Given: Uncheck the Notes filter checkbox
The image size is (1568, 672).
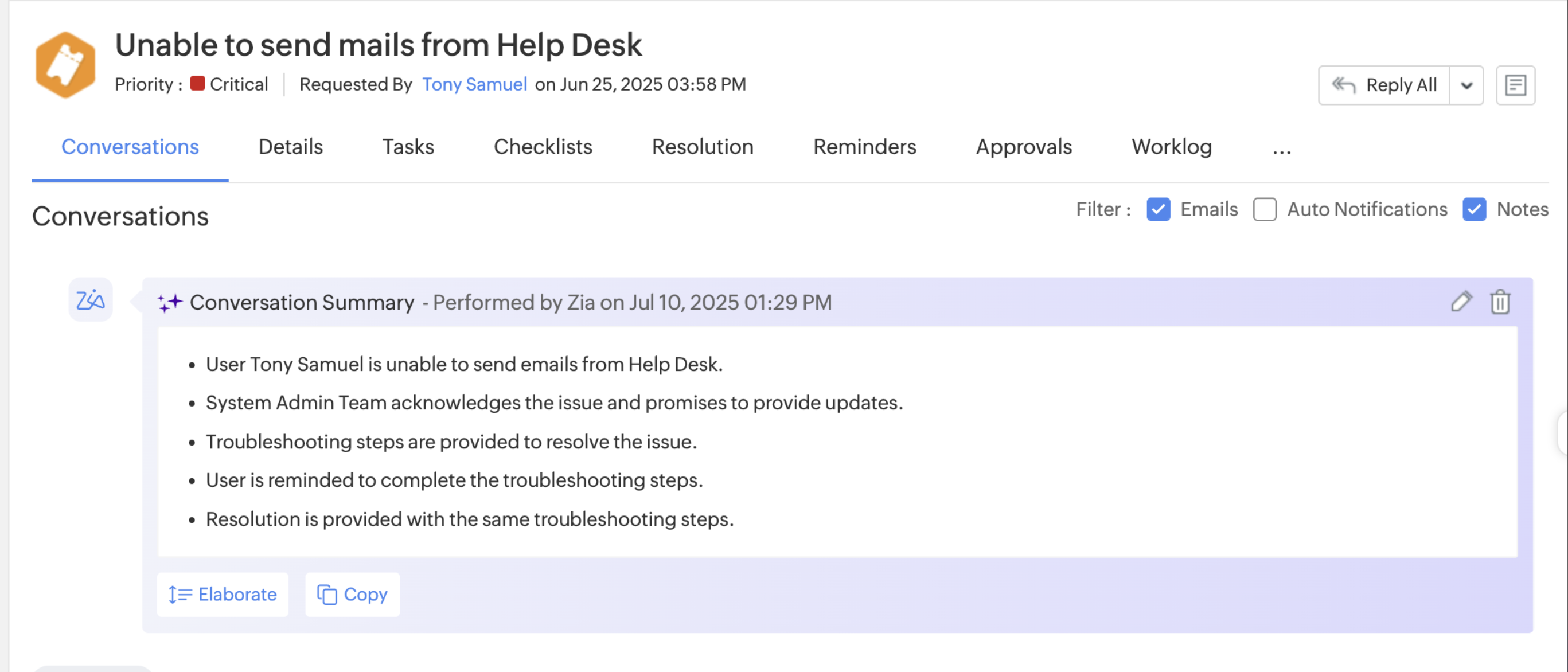Looking at the screenshot, I should (1473, 209).
